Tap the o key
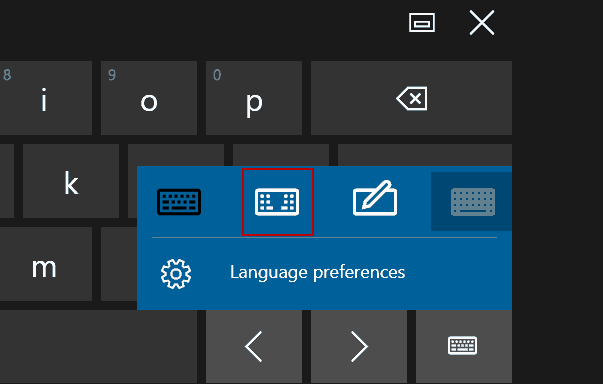Viewport: 603px width, 384px height. pos(149,98)
